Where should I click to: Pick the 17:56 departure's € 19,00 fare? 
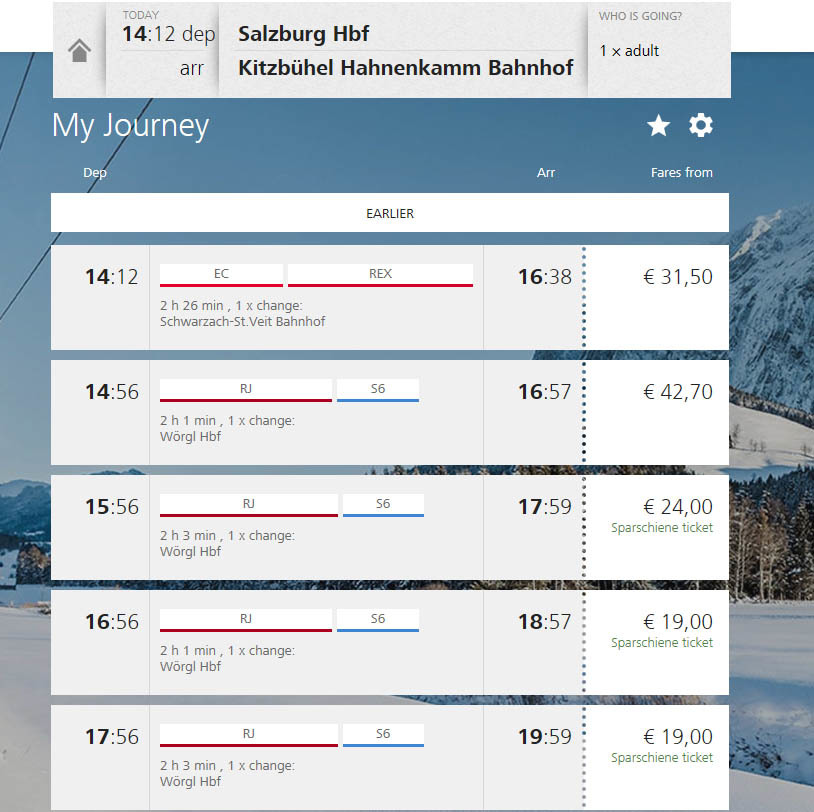[677, 737]
